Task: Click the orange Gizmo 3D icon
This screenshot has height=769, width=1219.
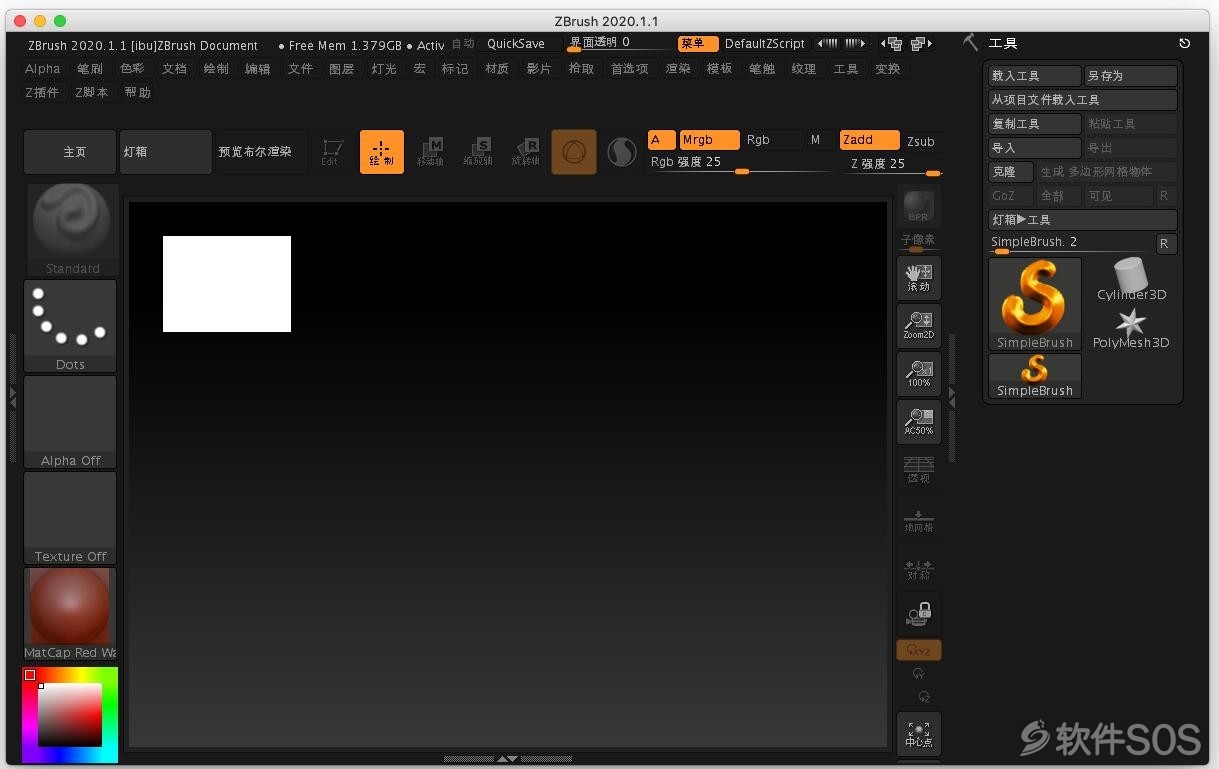Action: pyautogui.click(x=574, y=152)
